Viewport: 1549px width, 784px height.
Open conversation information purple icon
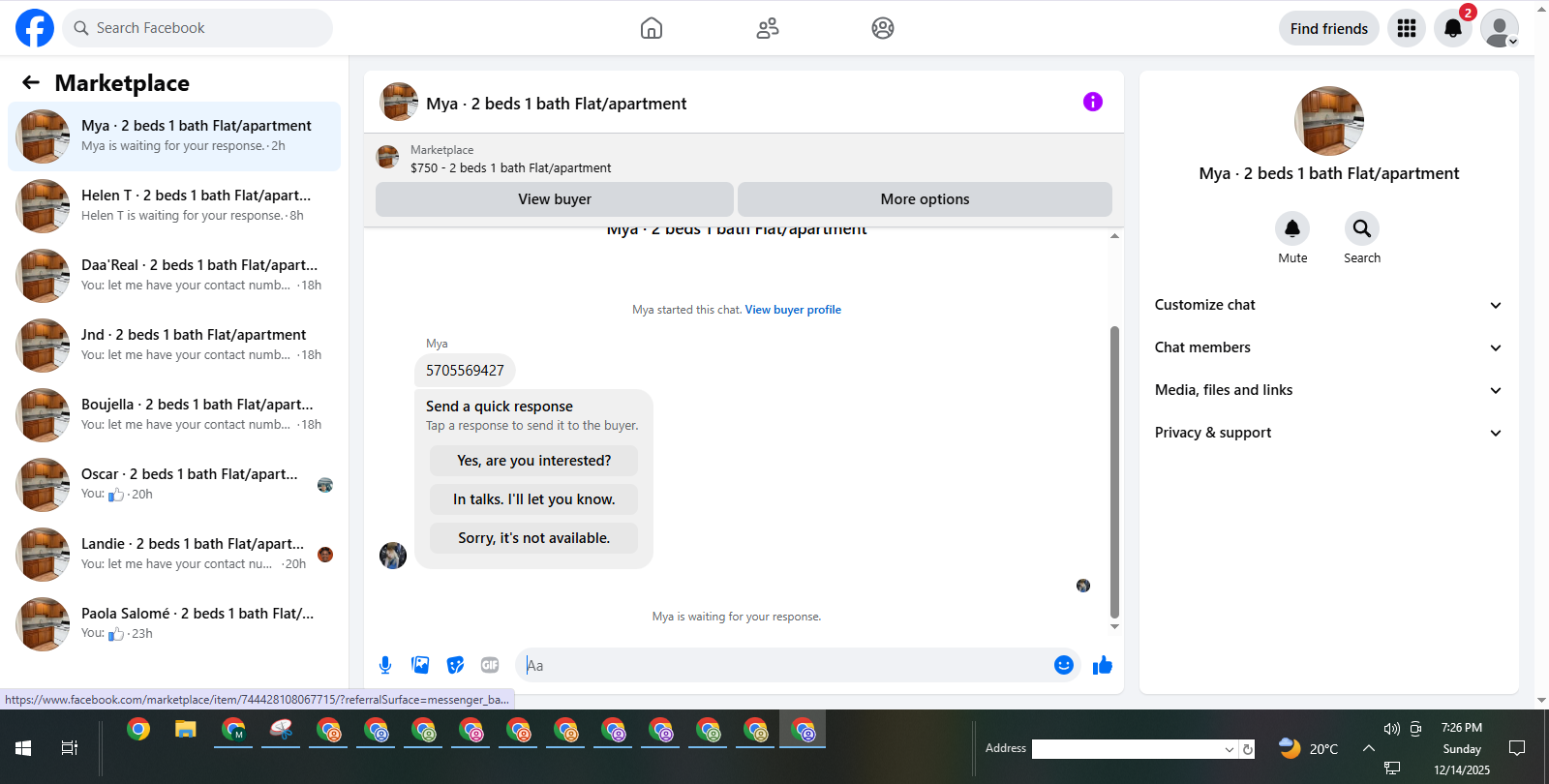coord(1093,102)
